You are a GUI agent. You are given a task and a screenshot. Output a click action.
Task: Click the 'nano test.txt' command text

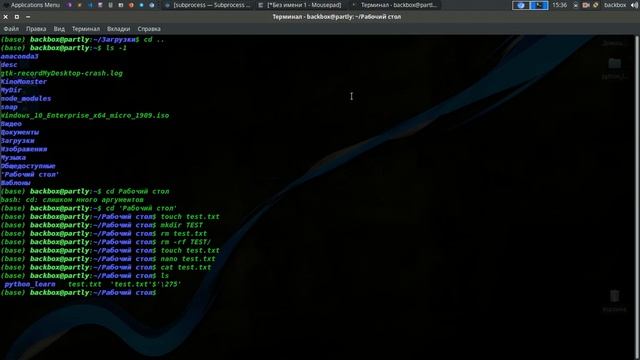point(188,259)
